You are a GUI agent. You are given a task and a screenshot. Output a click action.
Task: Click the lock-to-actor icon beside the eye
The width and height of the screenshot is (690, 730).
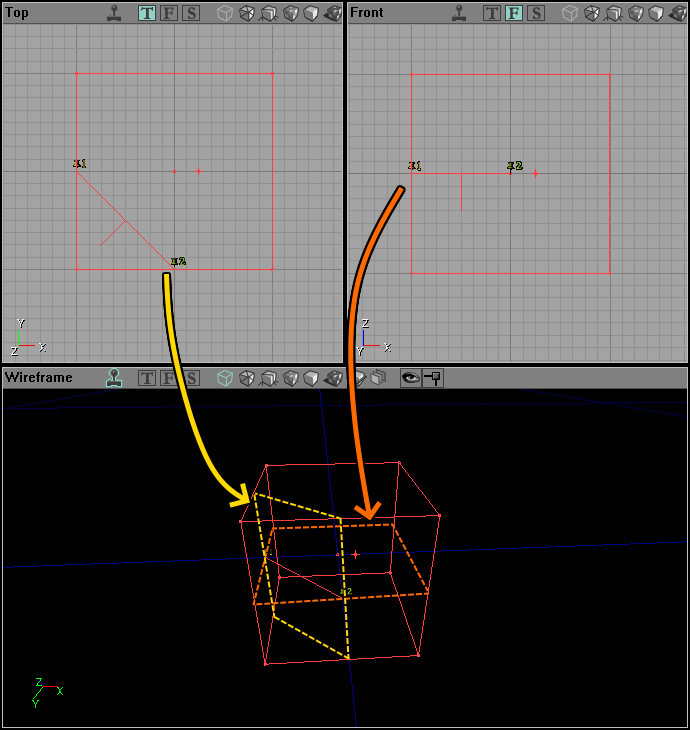coord(433,378)
